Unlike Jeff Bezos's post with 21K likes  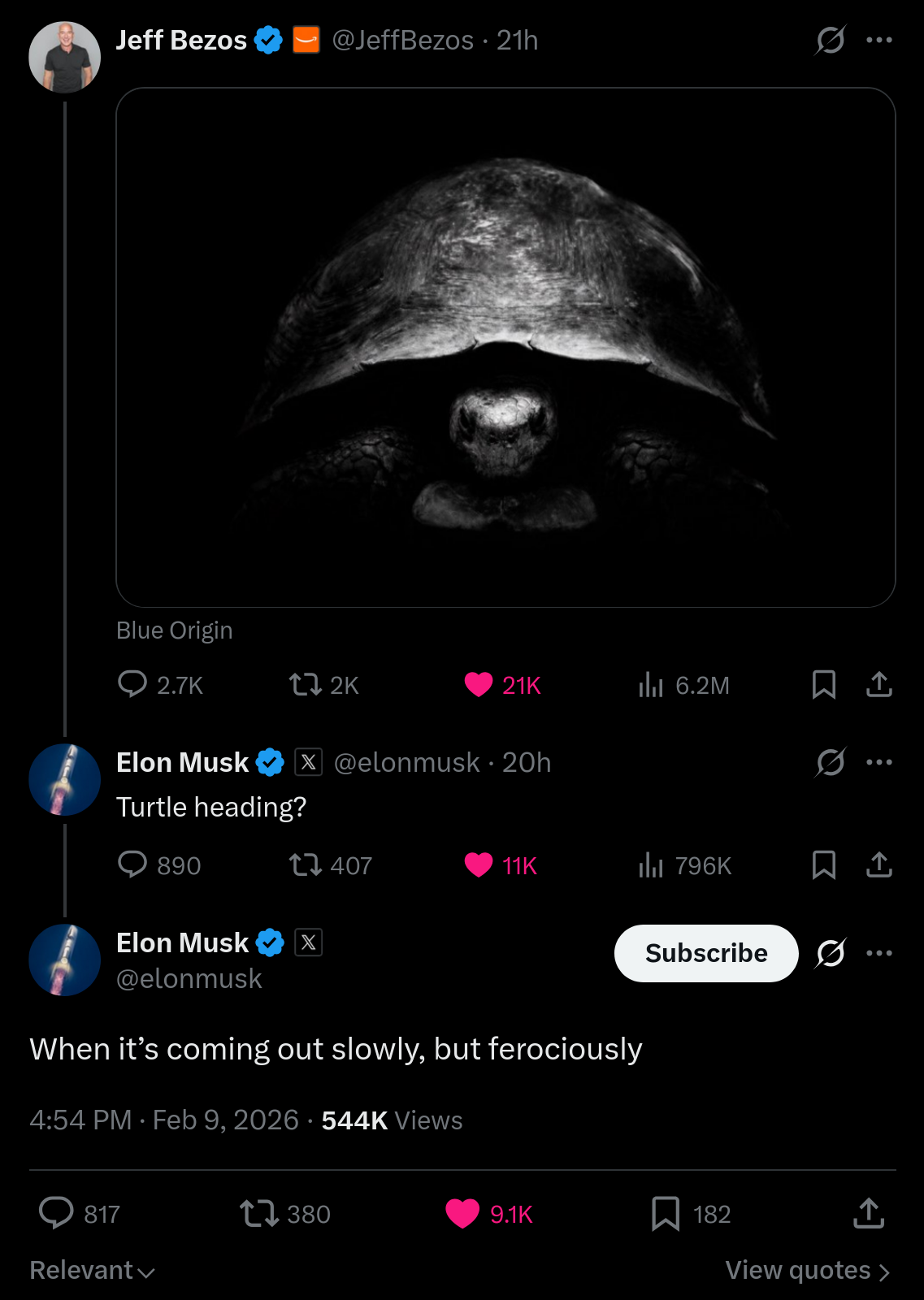tap(479, 684)
